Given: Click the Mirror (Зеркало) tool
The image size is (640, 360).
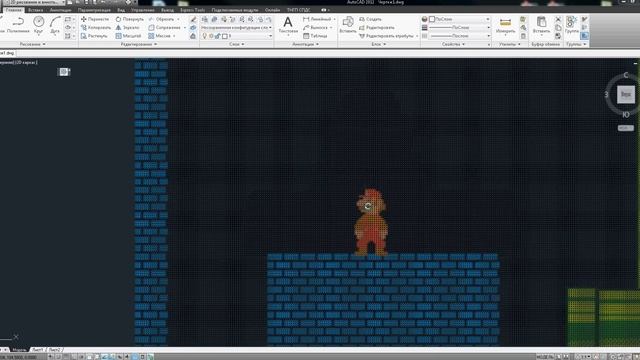Looking at the screenshot, I should (127, 27).
